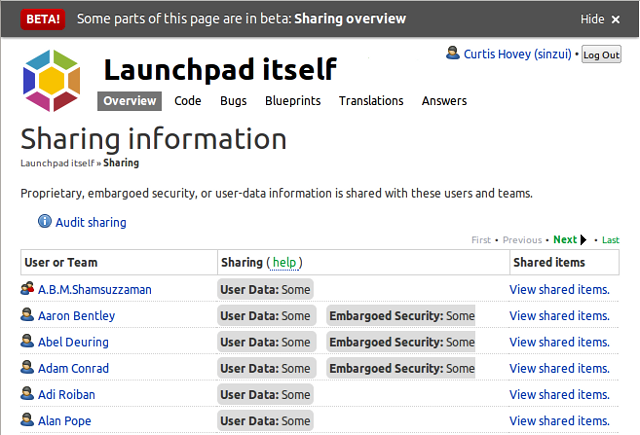The image size is (640, 435).
Task: Switch to the Code tab
Action: pyautogui.click(x=188, y=100)
